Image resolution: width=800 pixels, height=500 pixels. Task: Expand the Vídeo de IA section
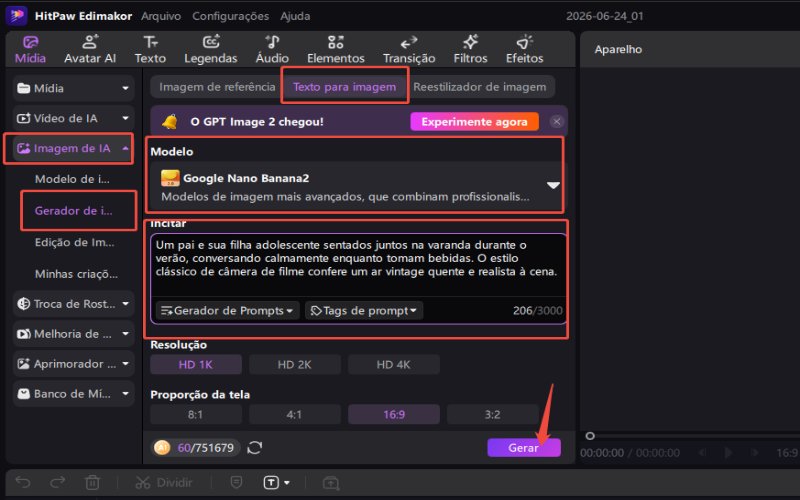[x=73, y=118]
